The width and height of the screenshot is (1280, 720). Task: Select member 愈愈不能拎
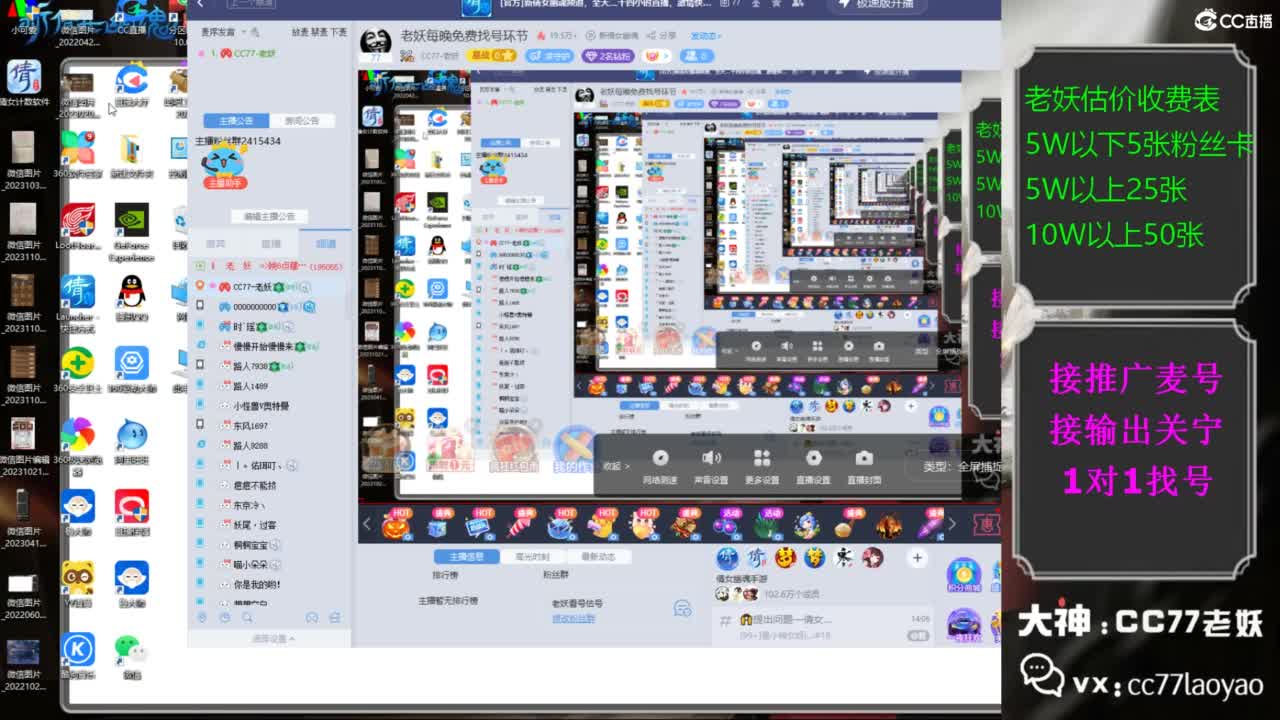pyautogui.click(x=270, y=485)
